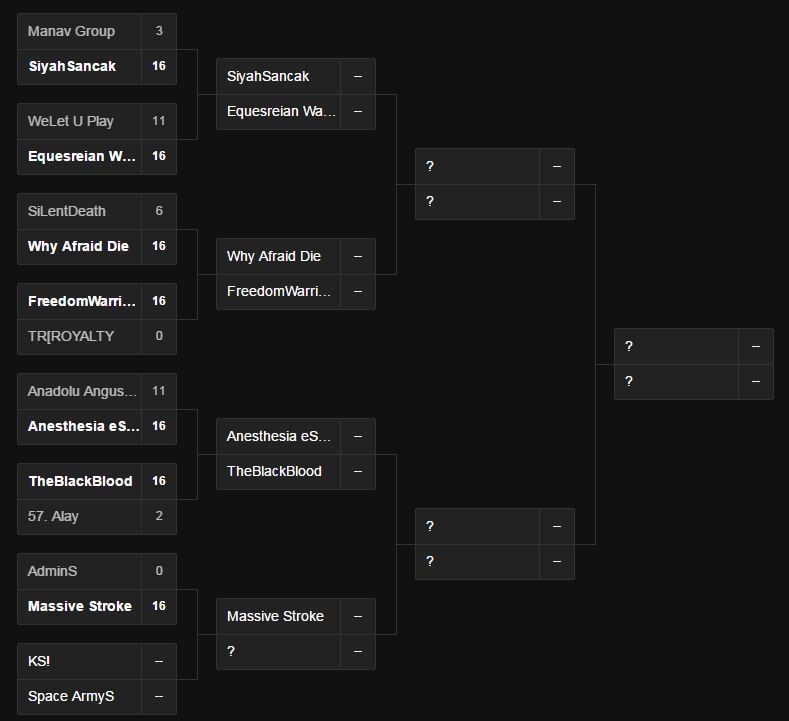Image resolution: width=789 pixels, height=721 pixels.
Task: Click 57. Alay's score of 2
Action: pos(159,516)
